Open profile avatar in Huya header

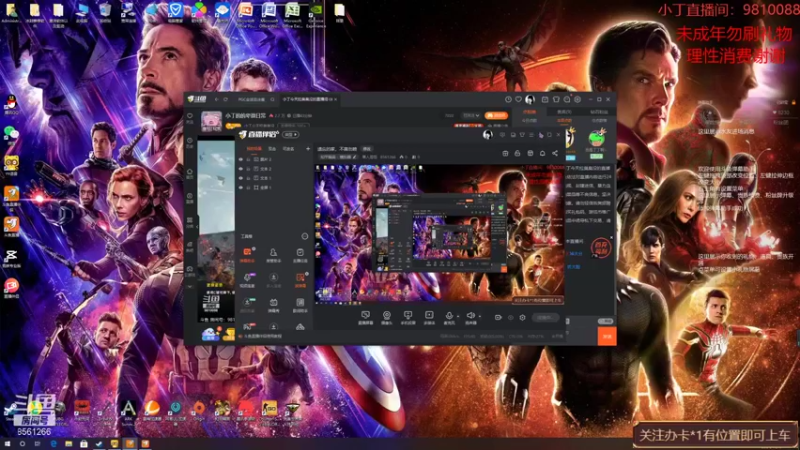click(530, 99)
